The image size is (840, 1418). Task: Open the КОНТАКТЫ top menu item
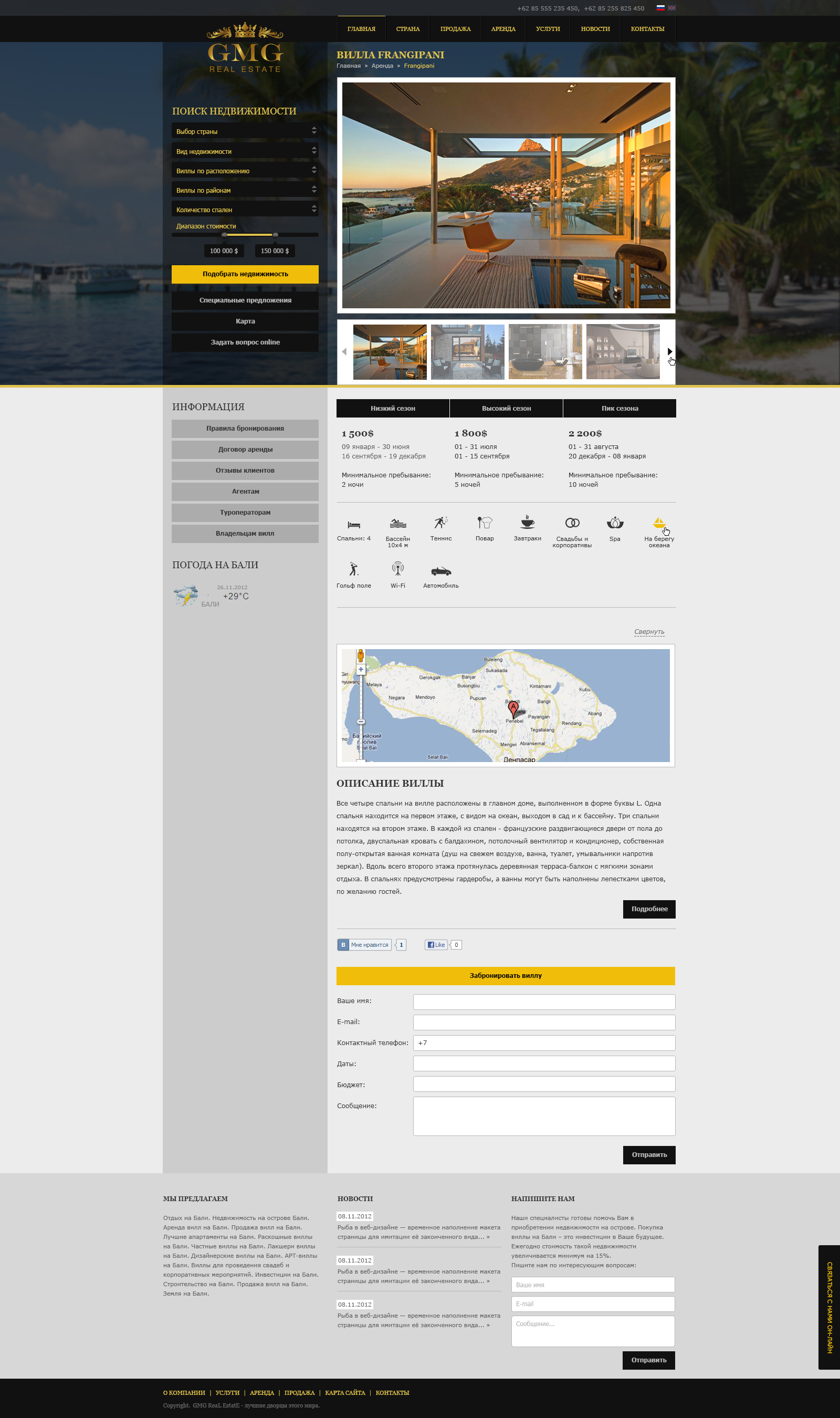[x=647, y=29]
